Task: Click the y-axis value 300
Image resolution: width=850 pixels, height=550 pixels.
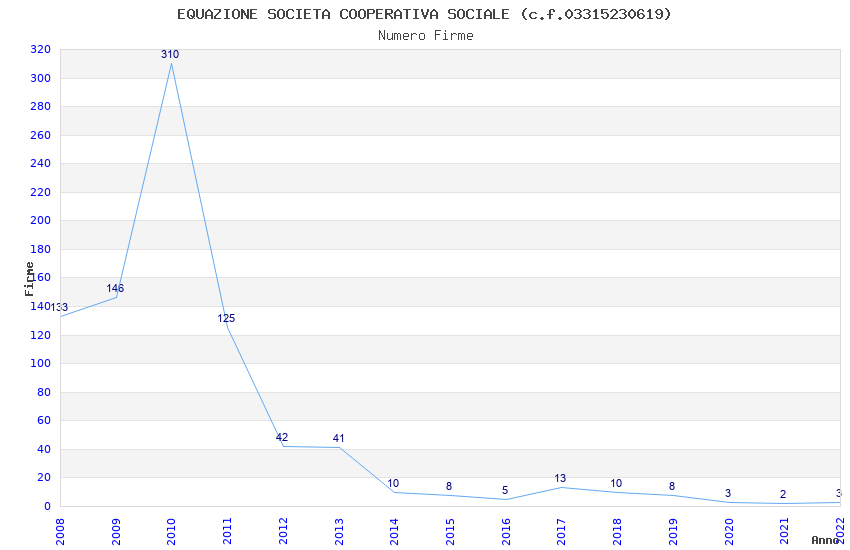Action: click(x=41, y=78)
